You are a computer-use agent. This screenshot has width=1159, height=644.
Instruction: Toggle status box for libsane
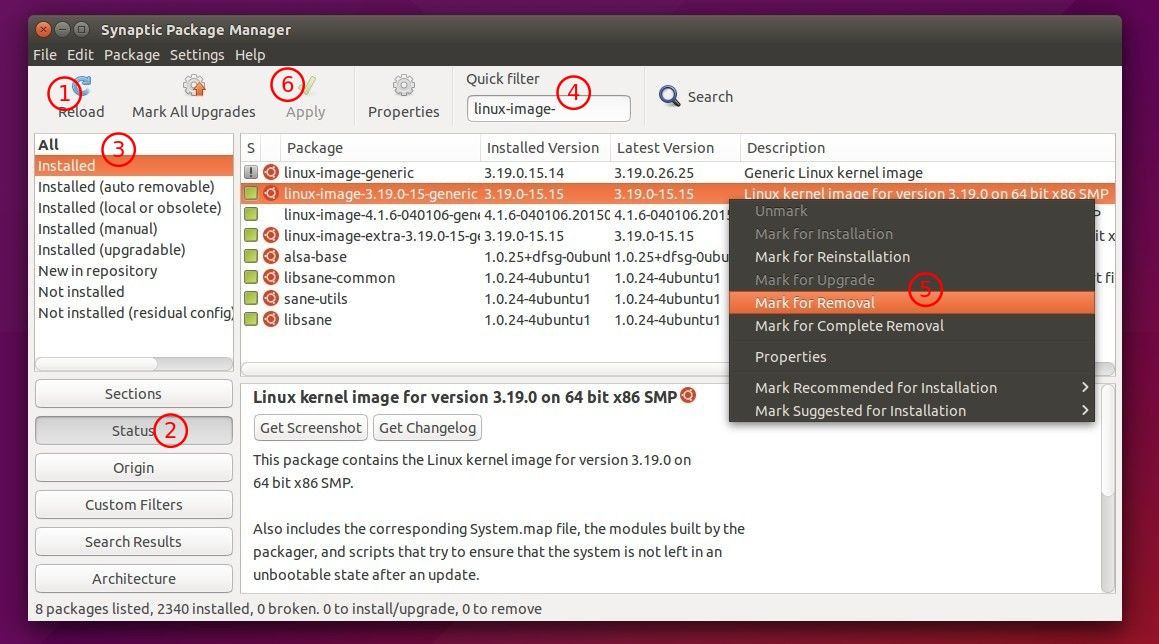pos(251,319)
